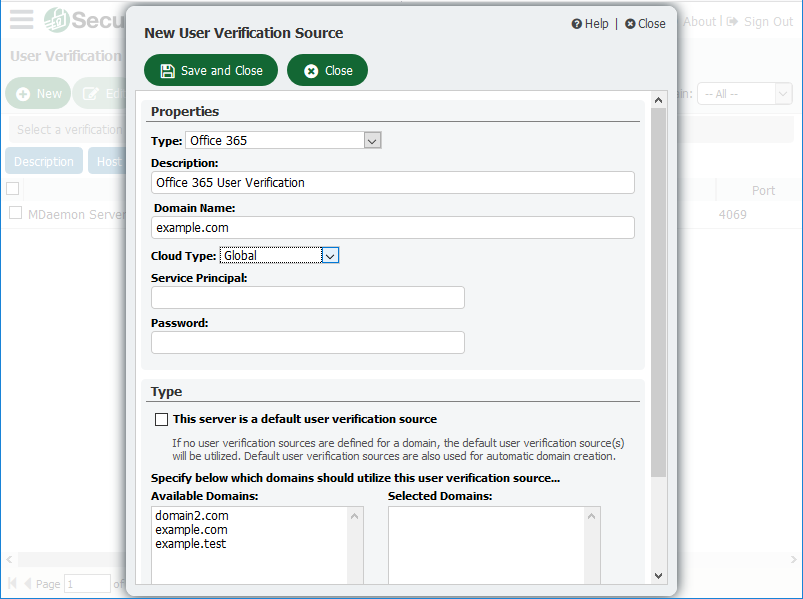Select domain2.com in Available Domains
The width and height of the screenshot is (803, 599).
pyautogui.click(x=192, y=516)
